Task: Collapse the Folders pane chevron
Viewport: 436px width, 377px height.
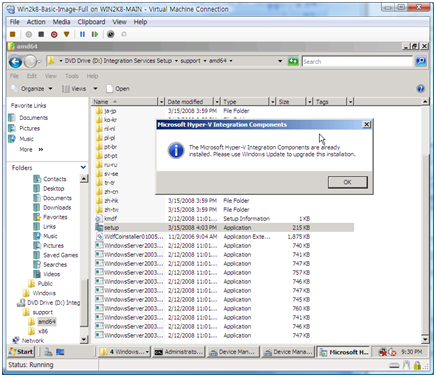Action: [x=83, y=167]
